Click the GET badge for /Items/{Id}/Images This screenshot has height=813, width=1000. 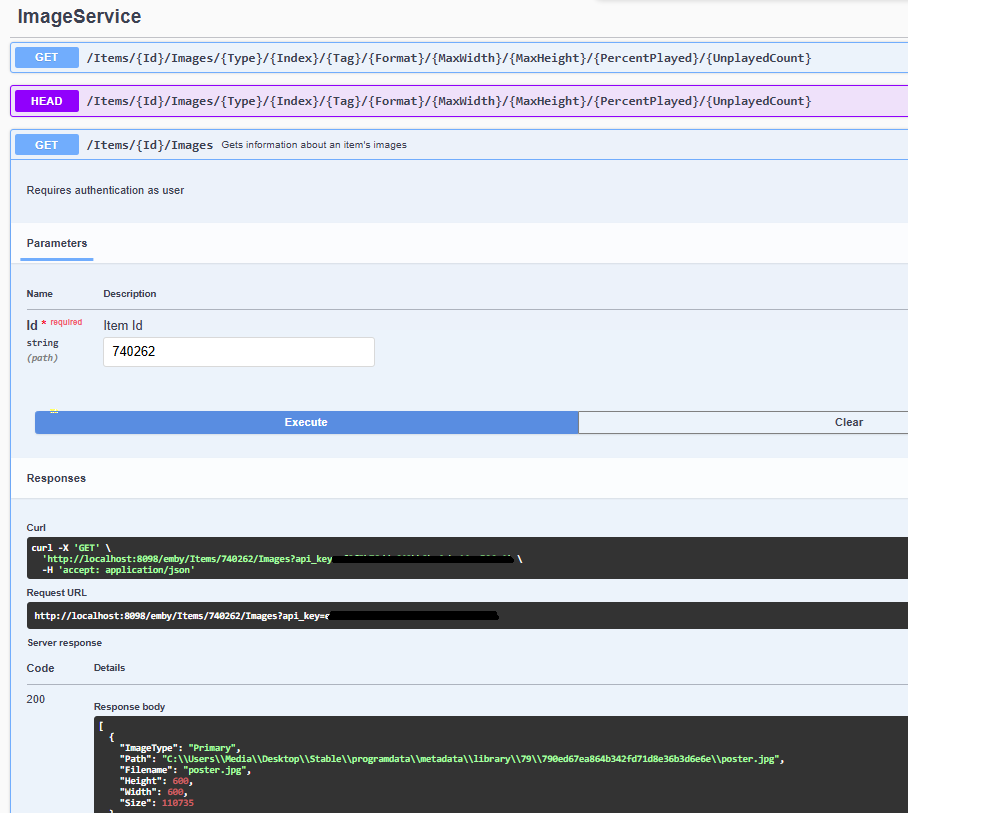pos(47,145)
